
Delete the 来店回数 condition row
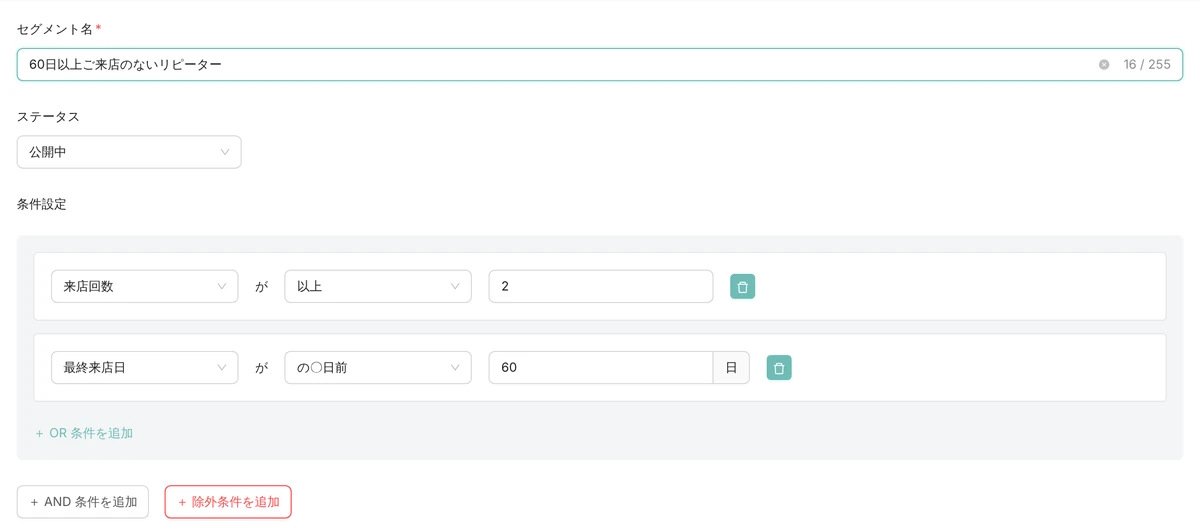[742, 287]
